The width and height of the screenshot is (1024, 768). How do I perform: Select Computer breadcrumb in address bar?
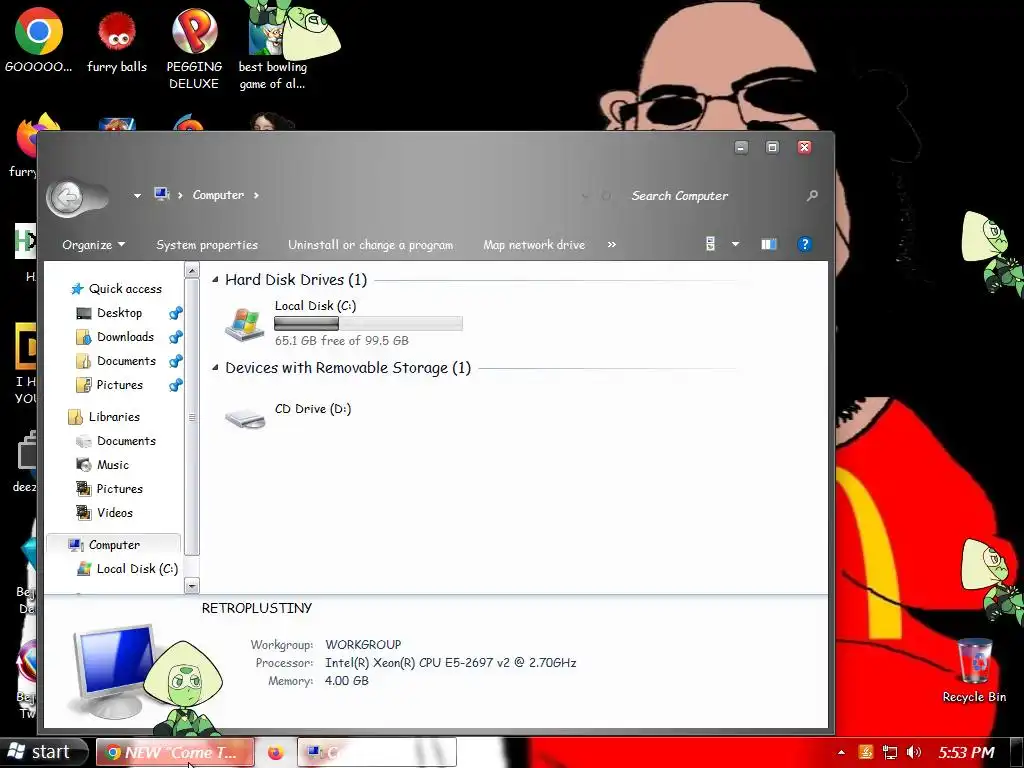coord(218,195)
